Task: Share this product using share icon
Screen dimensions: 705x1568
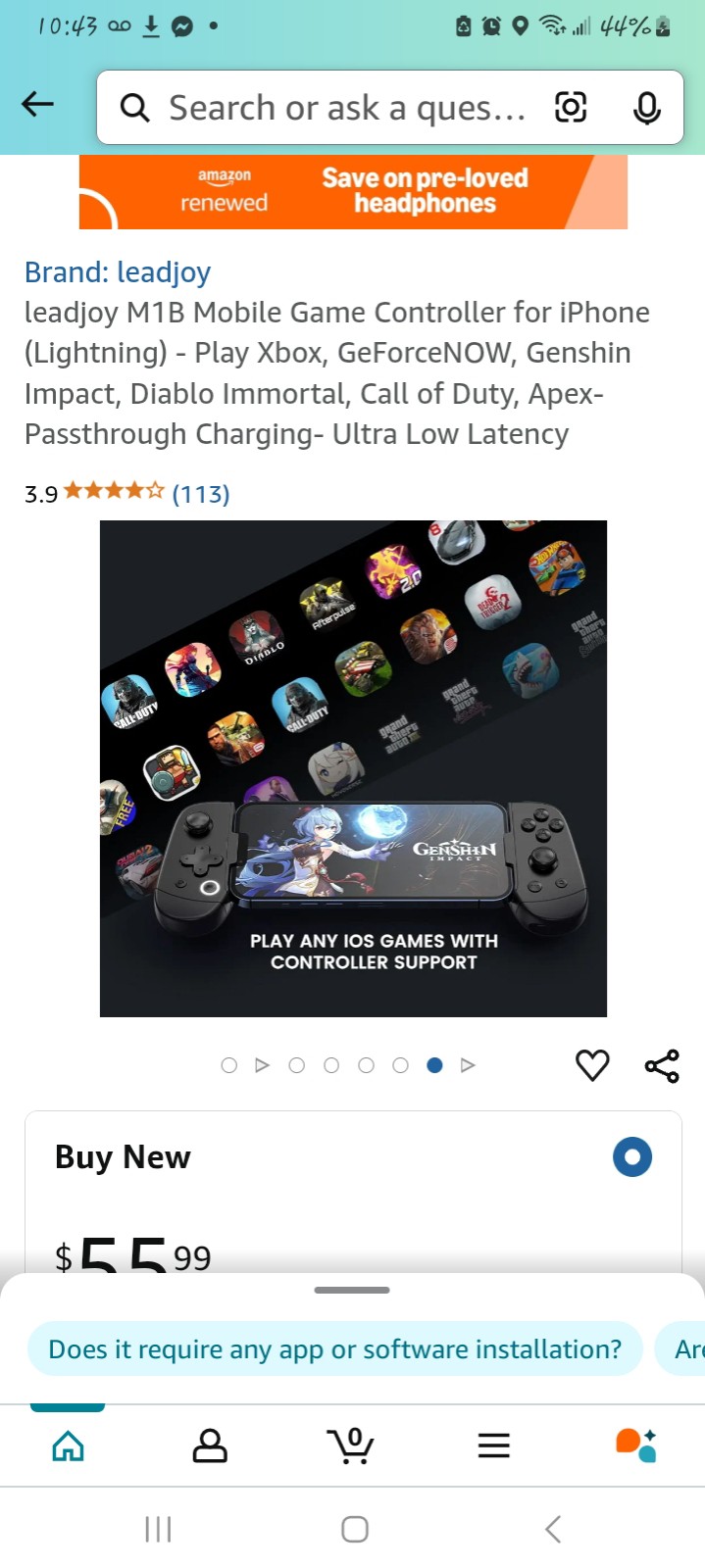Action: (x=662, y=1065)
